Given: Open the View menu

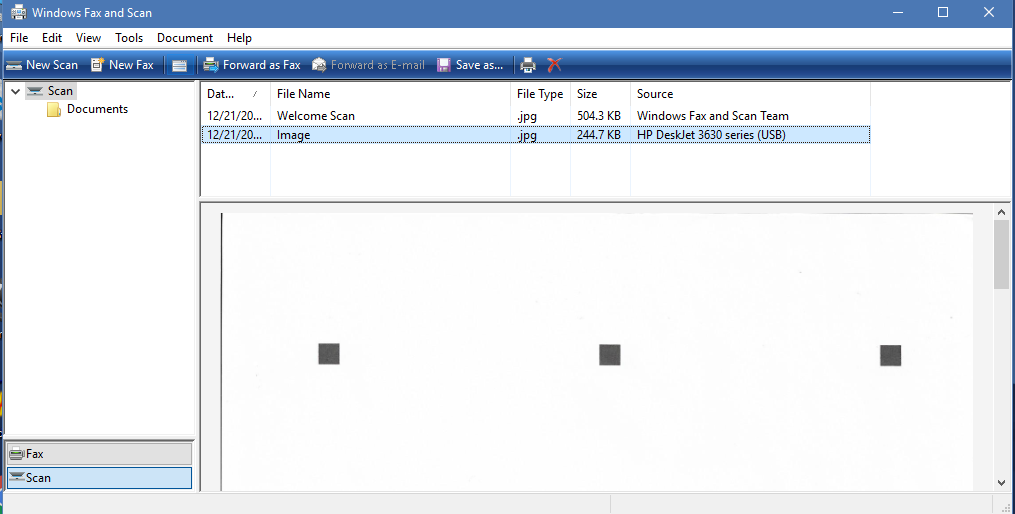Looking at the screenshot, I should coord(88,38).
